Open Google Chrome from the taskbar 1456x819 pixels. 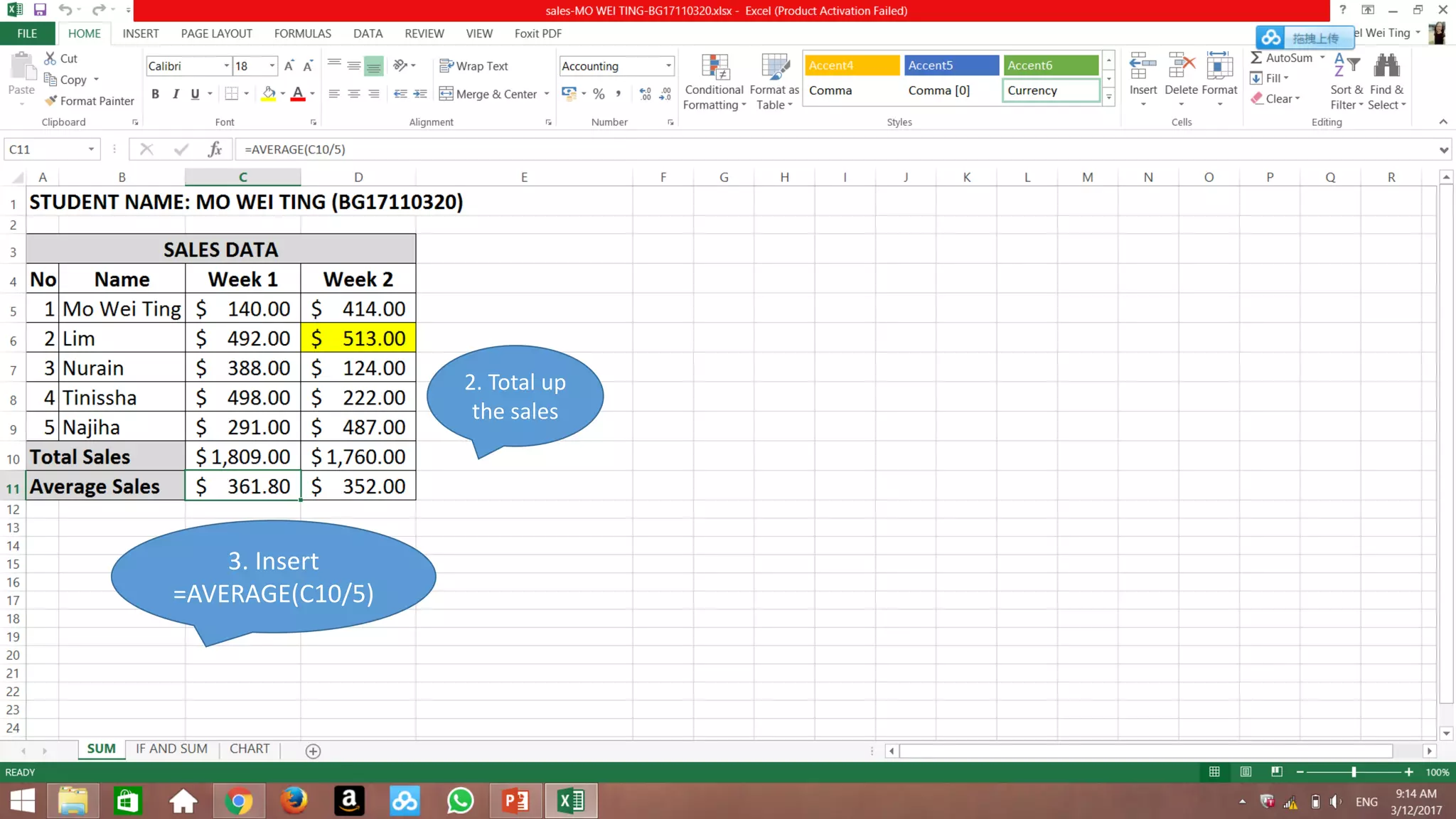(239, 801)
